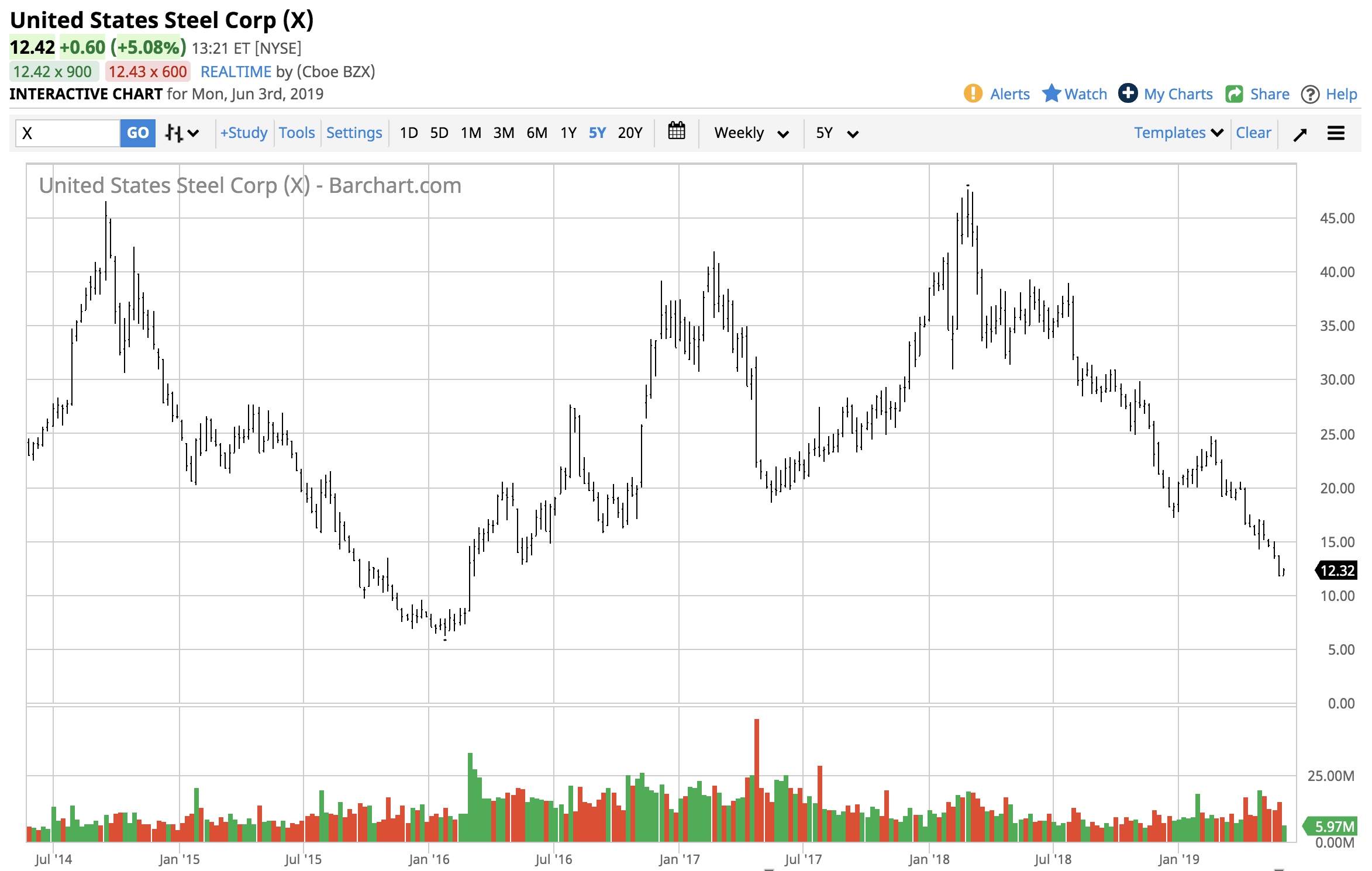The image size is (1372, 871).
Task: Click the My Charts text link
Action: pyautogui.click(x=1178, y=94)
